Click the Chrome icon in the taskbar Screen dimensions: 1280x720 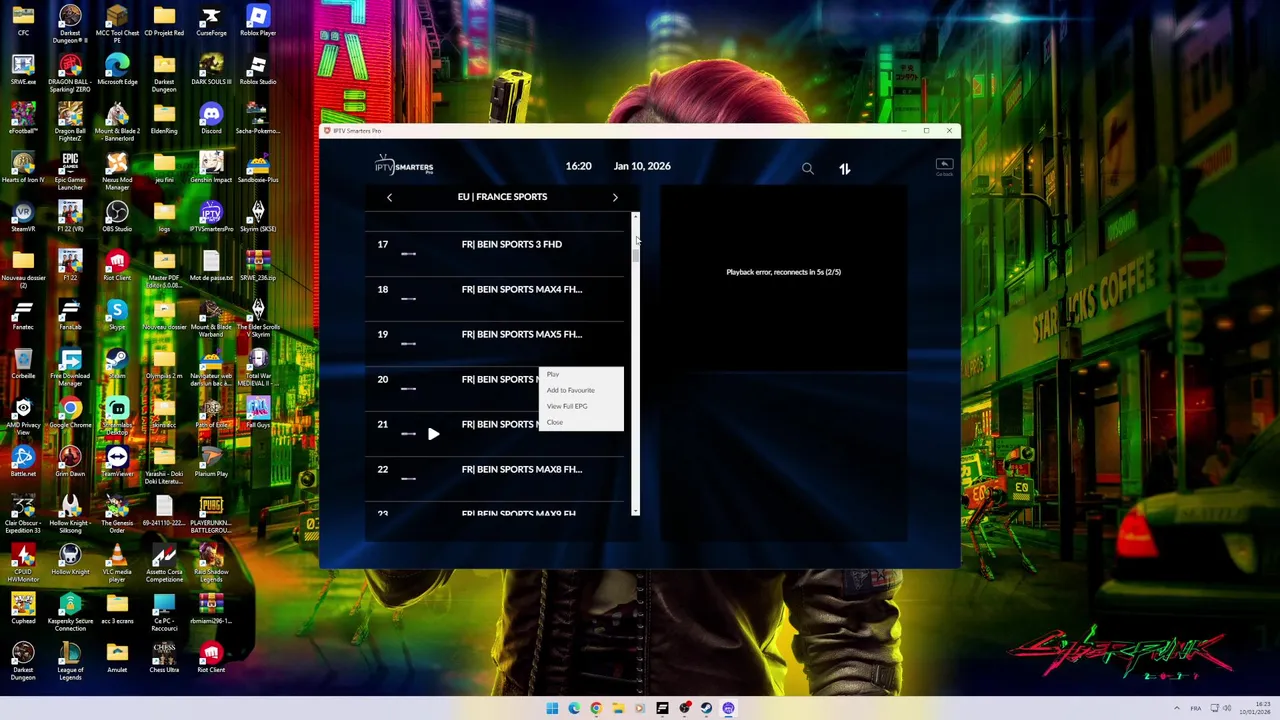[596, 708]
